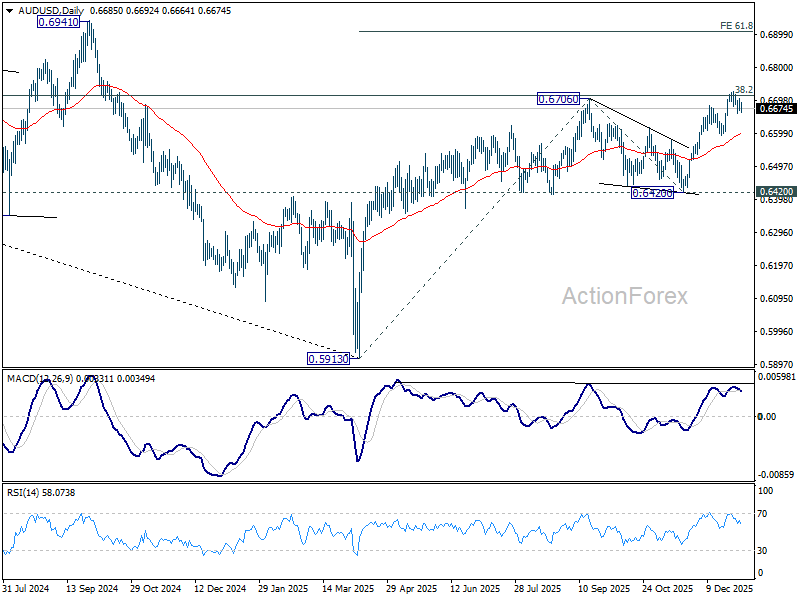Select the 0.69410 high price label
The height and width of the screenshot is (600, 800).
[58, 20]
